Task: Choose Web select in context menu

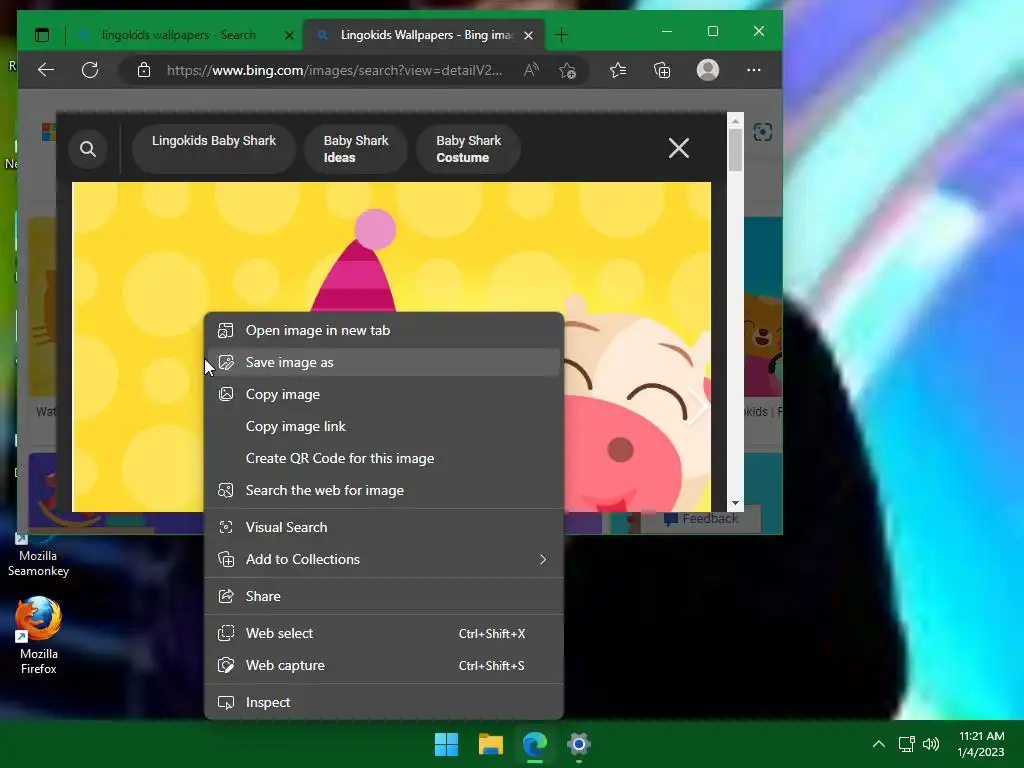Action: pos(383,633)
